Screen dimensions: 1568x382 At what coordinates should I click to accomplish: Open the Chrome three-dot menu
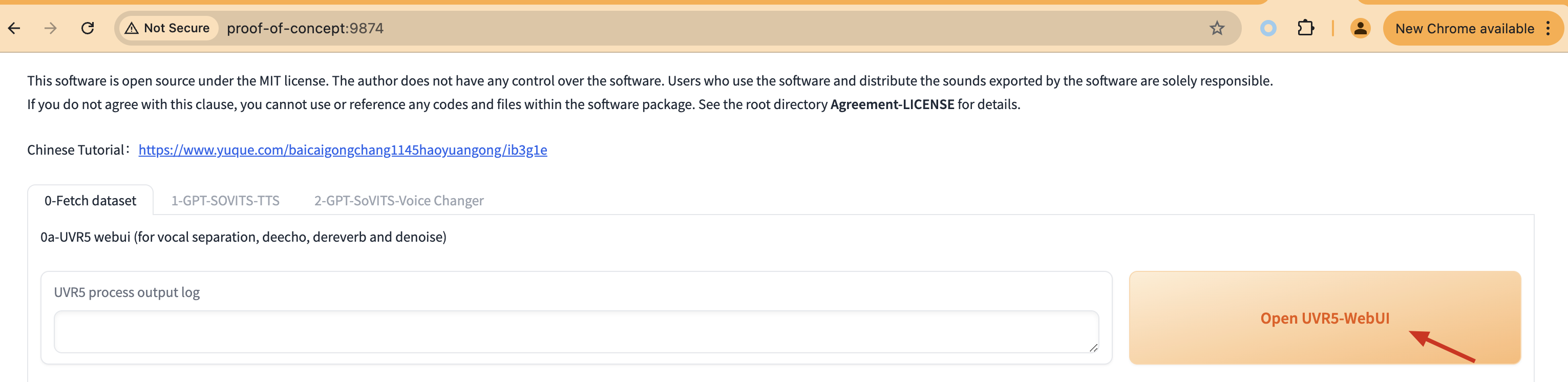[1548, 28]
